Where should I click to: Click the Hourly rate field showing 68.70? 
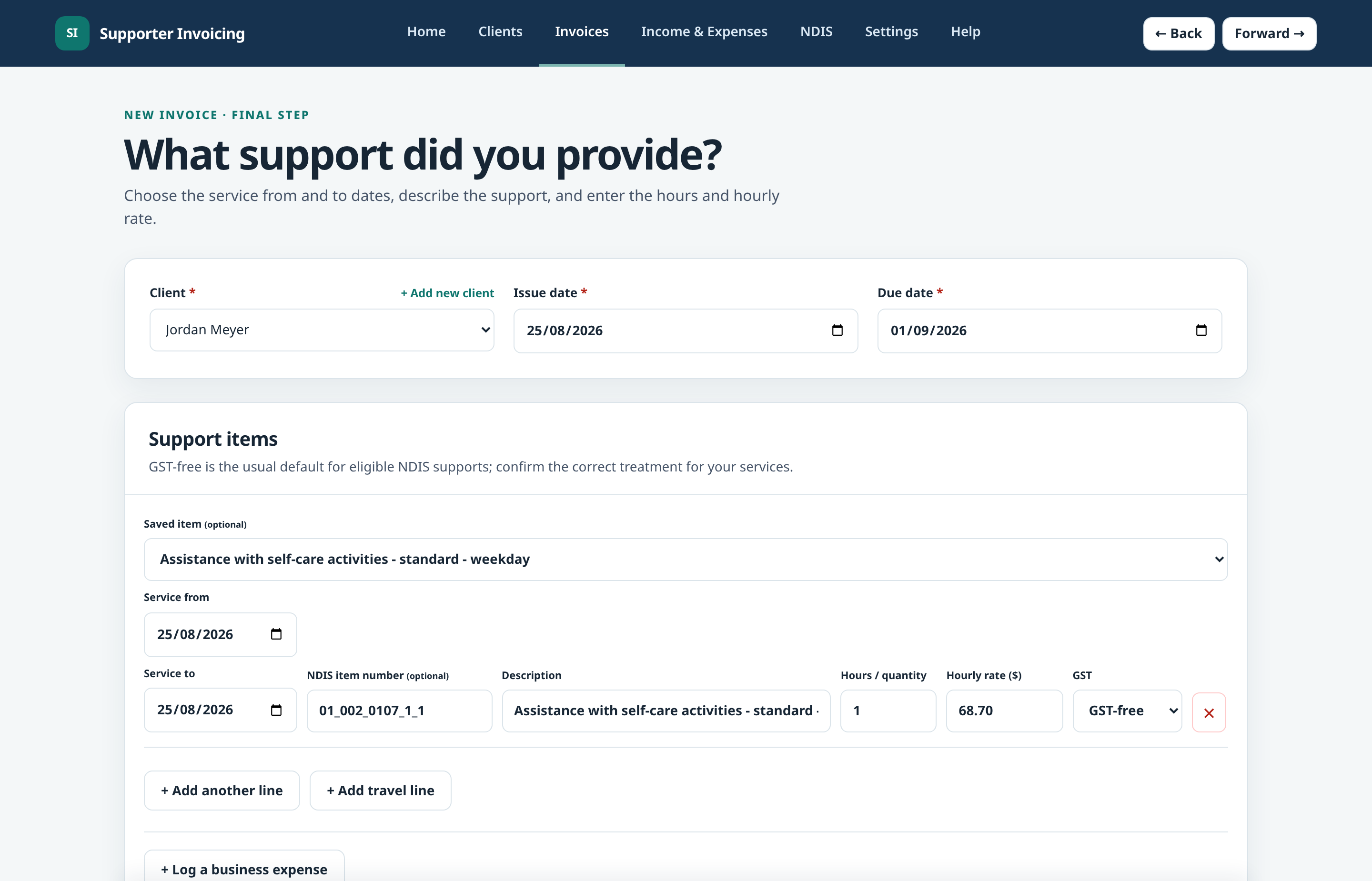1004,711
